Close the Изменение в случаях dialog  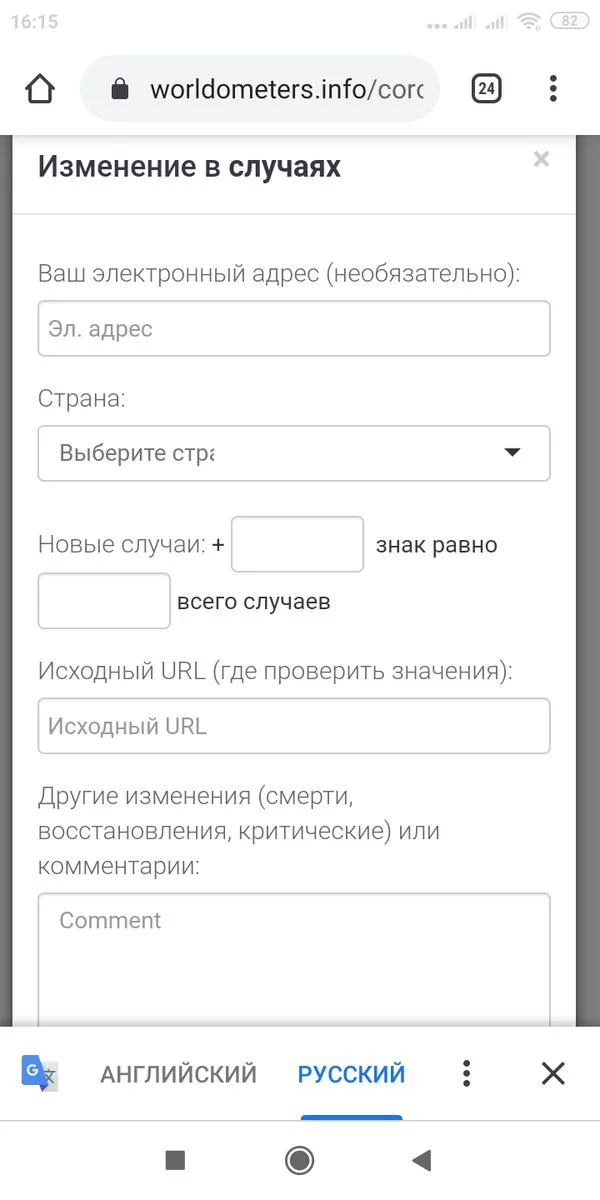point(541,159)
